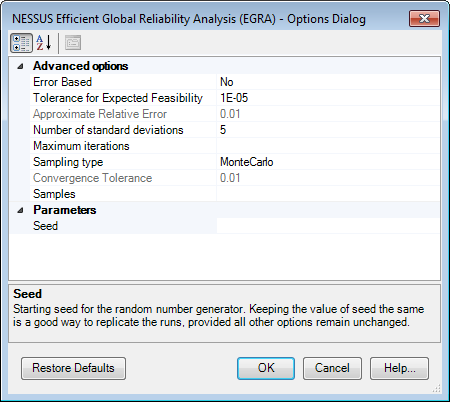Open the Property Pages toolbar icon
The image size is (450, 402).
(x=73, y=43)
